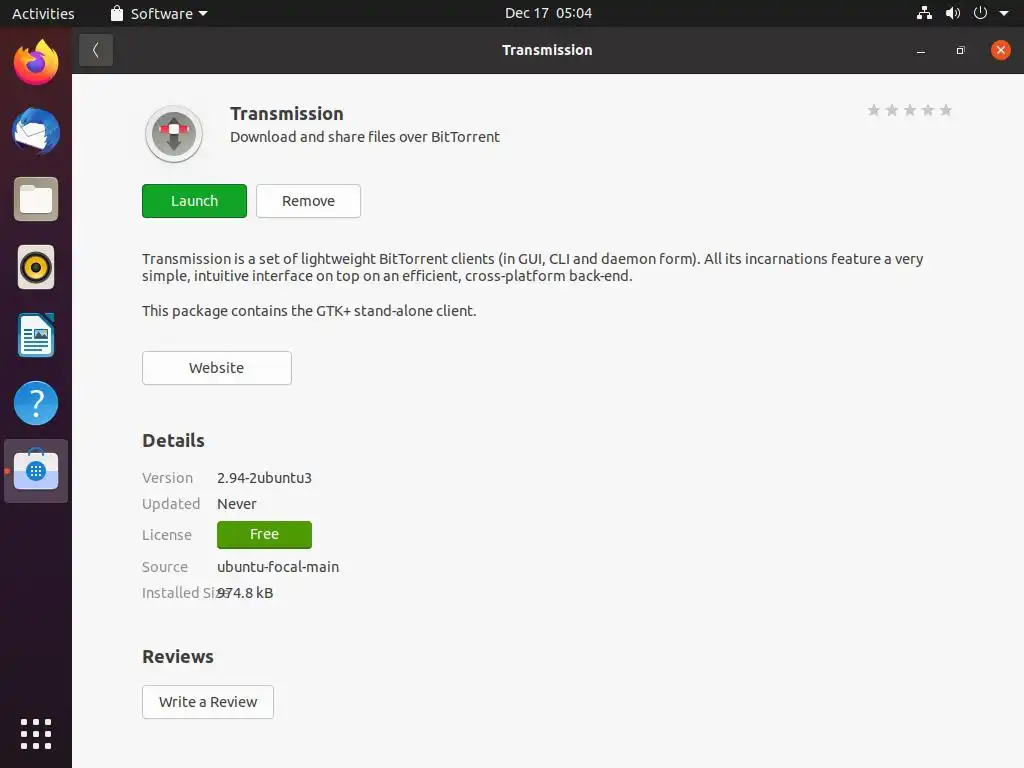Click the green Free license badge
Screen dimensions: 1024x768
point(264,535)
